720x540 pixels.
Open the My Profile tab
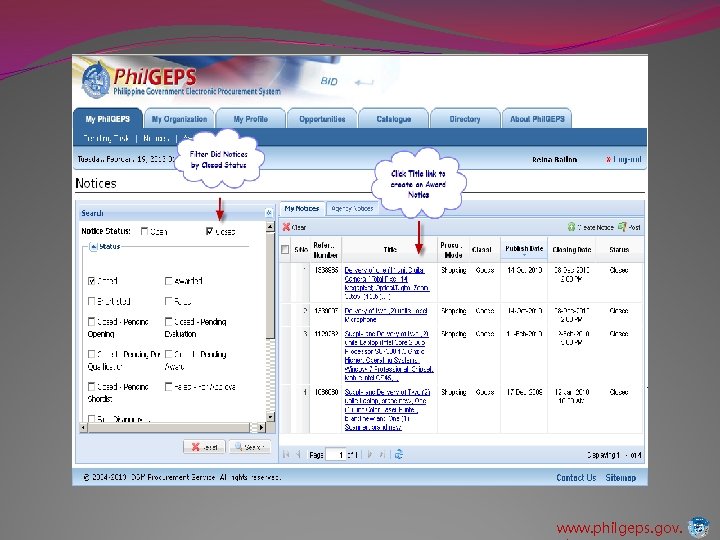point(250,119)
